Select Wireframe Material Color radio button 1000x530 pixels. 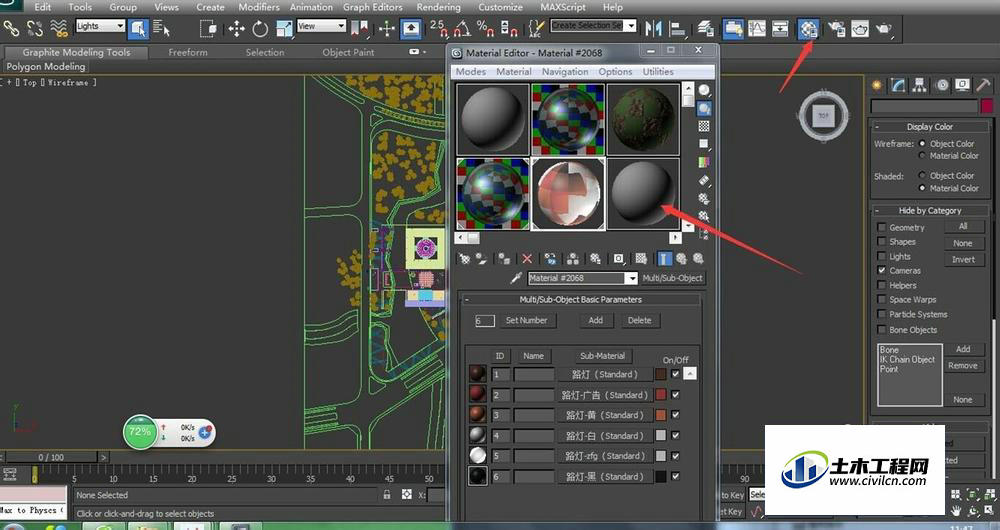(x=922, y=156)
